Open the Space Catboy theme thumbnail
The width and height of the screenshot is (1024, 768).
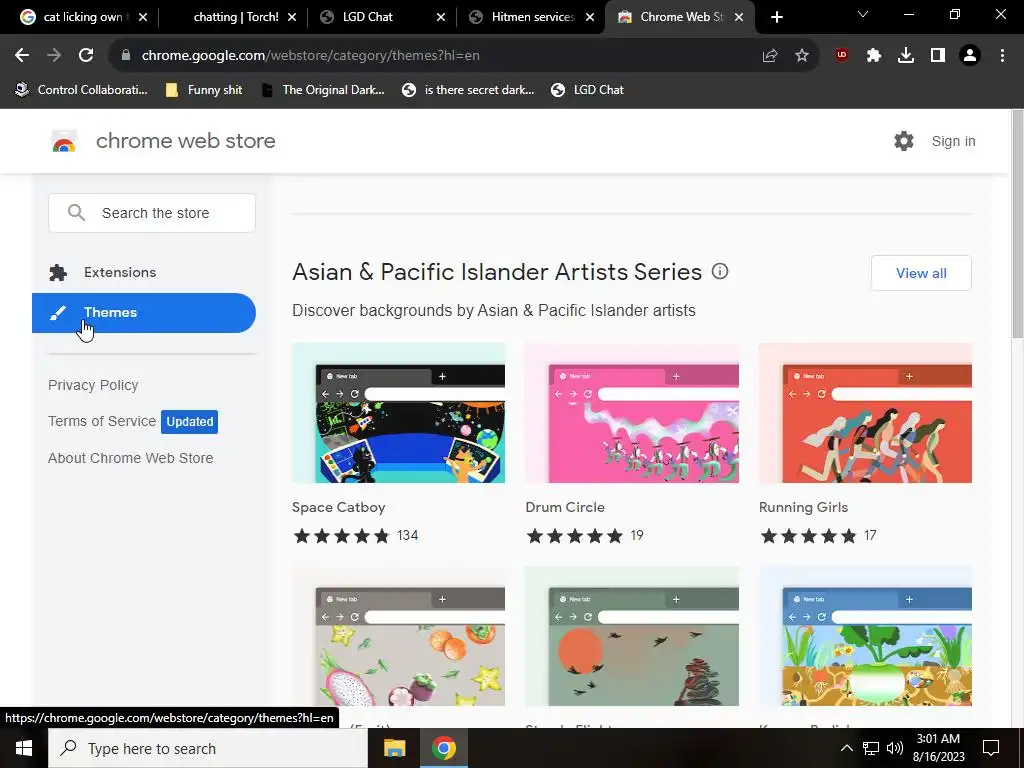[x=398, y=413]
